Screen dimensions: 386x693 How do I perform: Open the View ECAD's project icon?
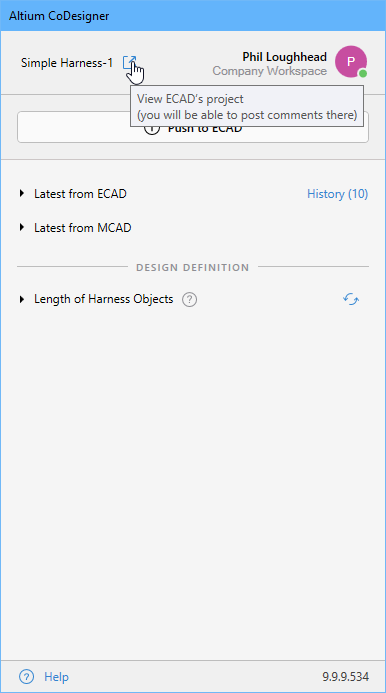click(x=130, y=62)
